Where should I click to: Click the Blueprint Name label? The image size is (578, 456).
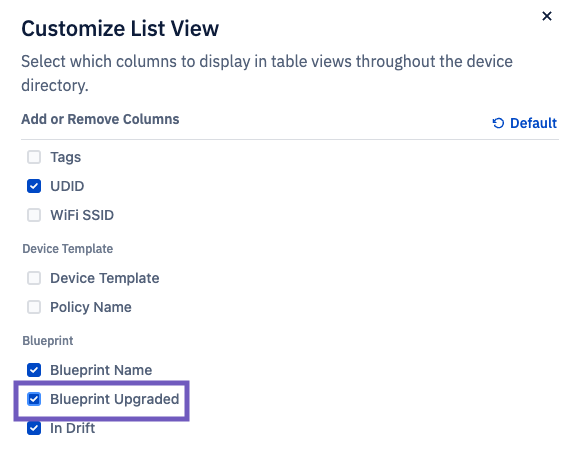tap(101, 370)
